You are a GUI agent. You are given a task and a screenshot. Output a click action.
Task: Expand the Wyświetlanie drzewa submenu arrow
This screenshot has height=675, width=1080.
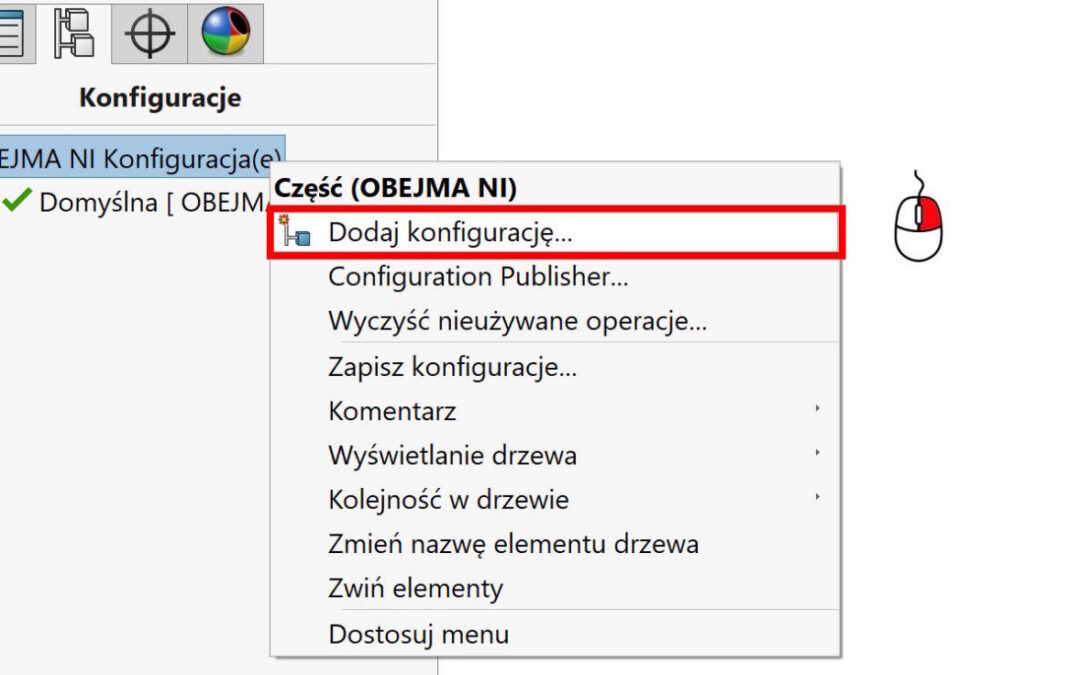[x=817, y=453]
